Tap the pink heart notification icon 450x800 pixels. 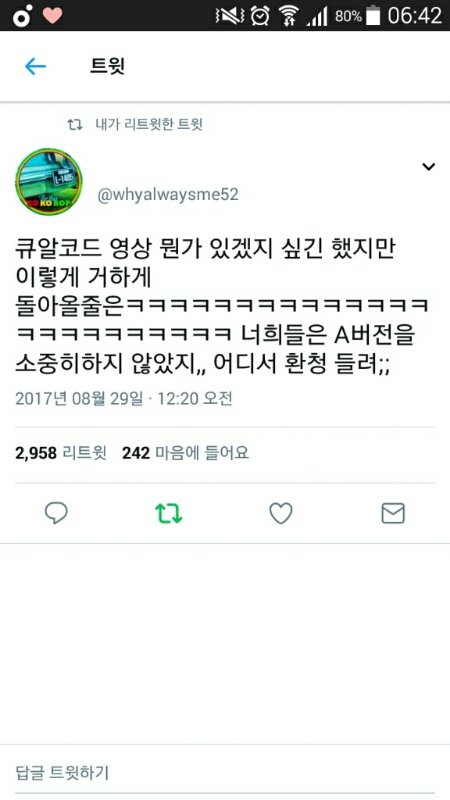[52, 15]
